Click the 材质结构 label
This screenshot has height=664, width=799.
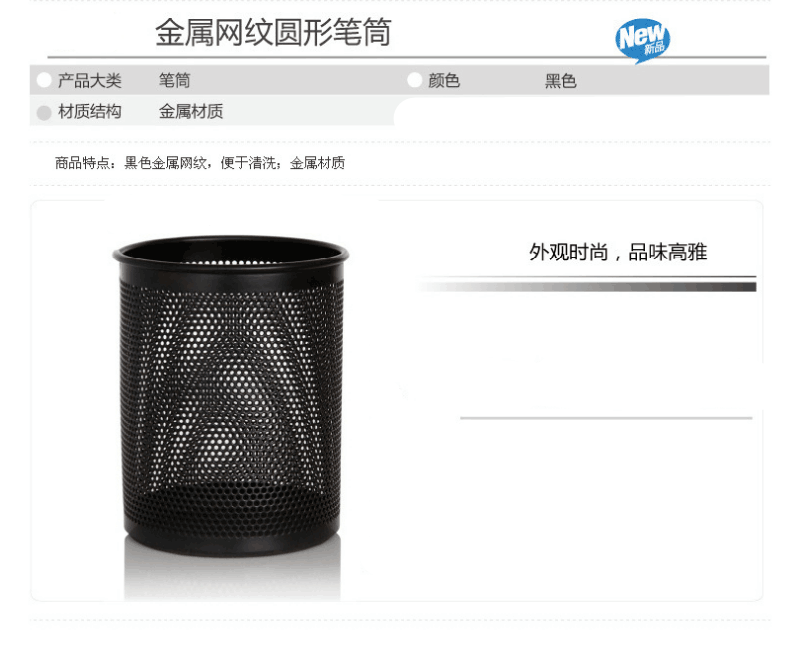90,112
